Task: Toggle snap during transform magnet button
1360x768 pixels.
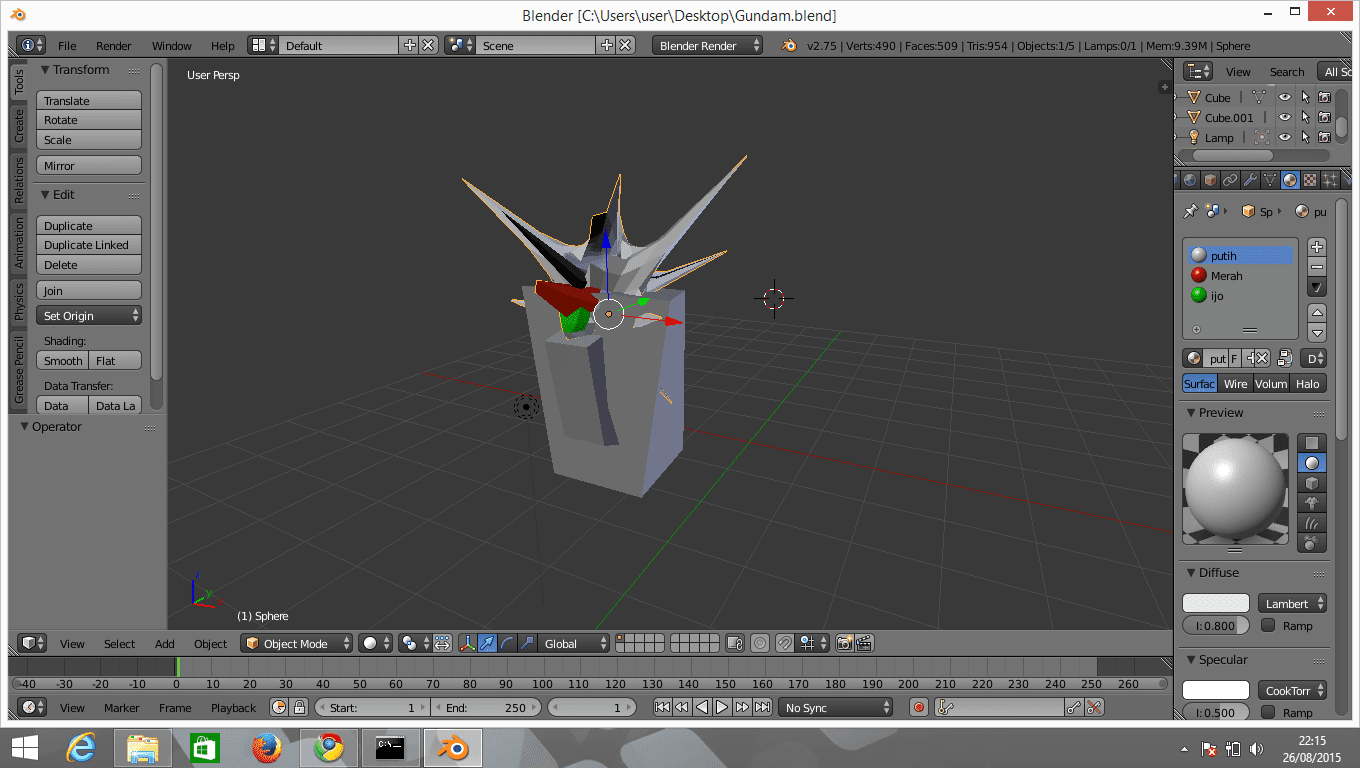Action: coord(785,644)
